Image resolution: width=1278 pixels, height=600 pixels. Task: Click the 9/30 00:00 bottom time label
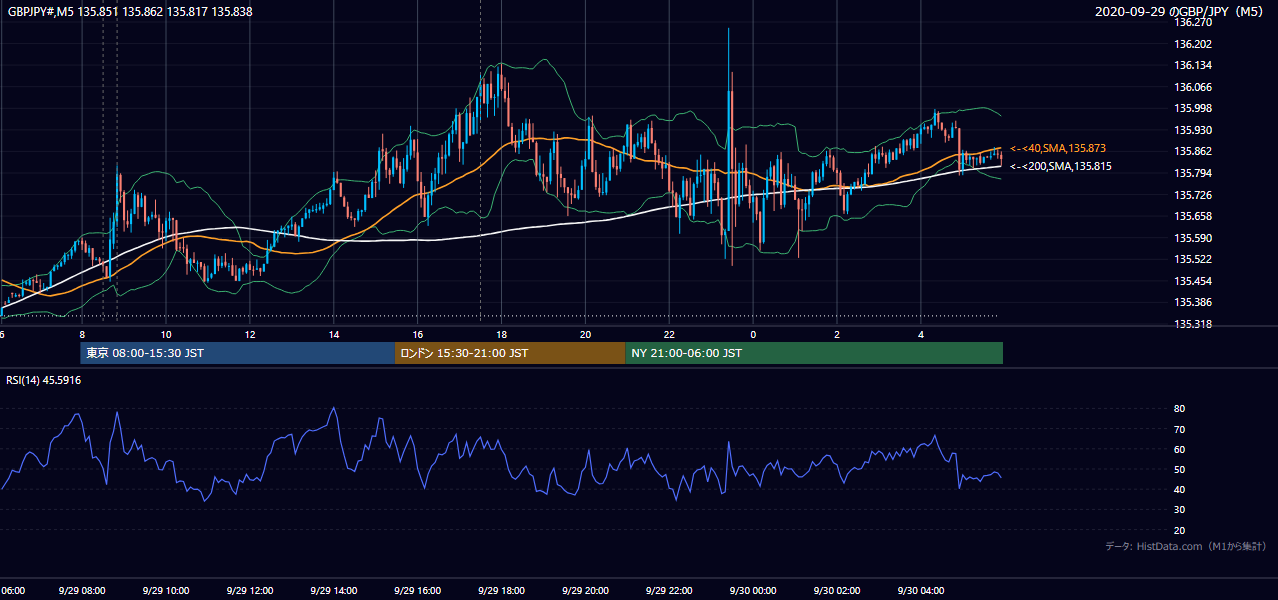754,591
